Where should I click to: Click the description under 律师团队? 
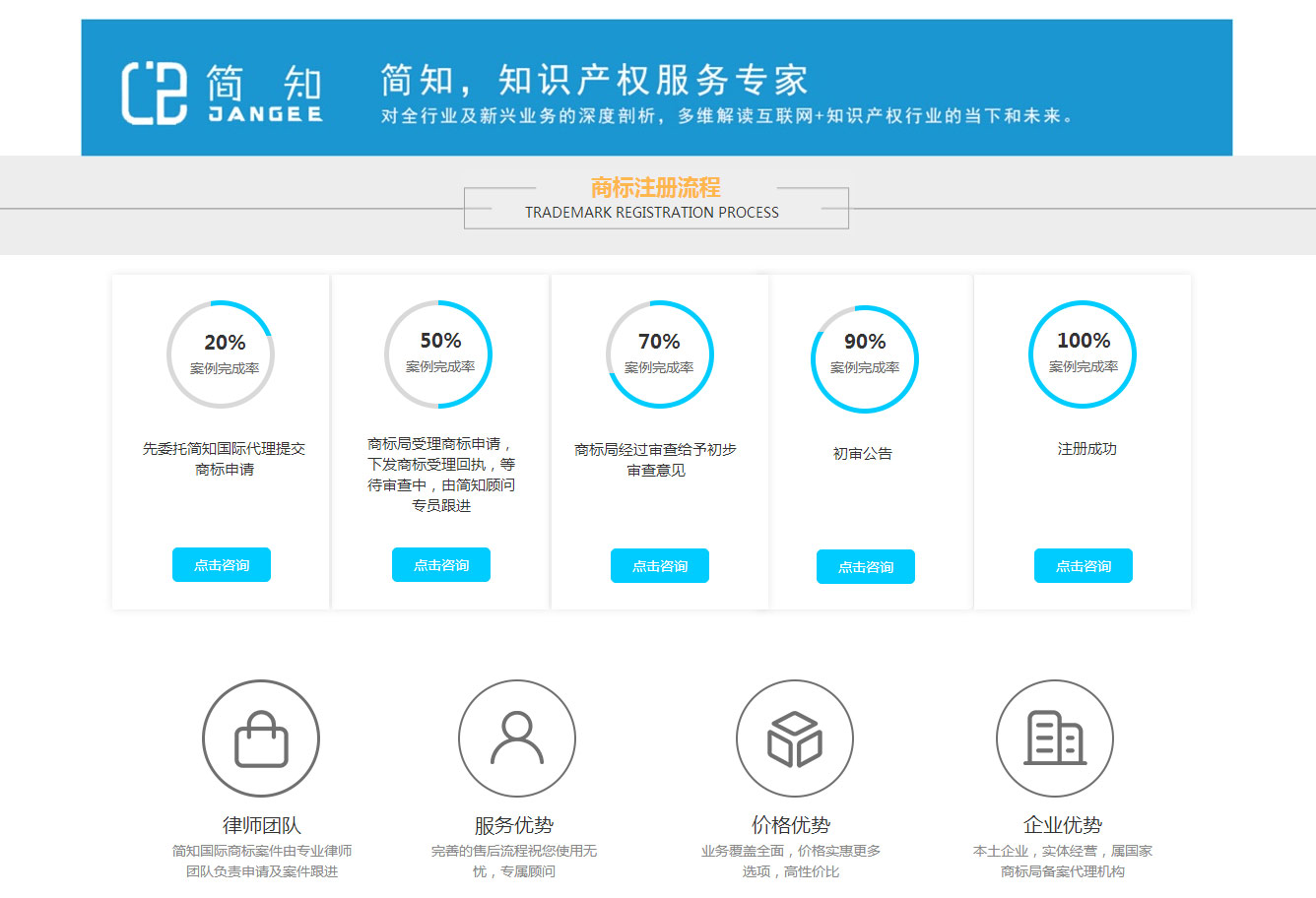(x=262, y=862)
